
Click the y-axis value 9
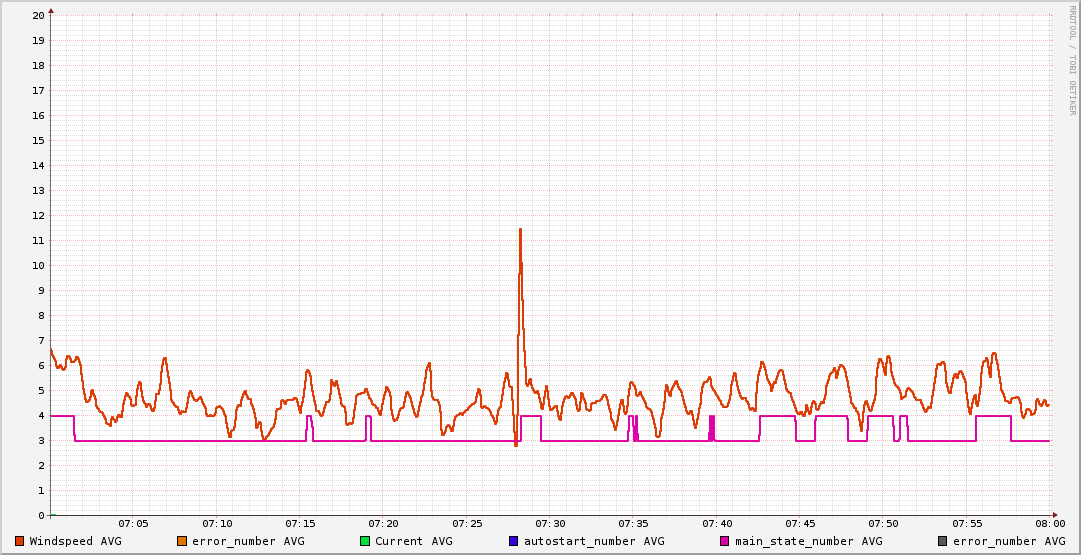tap(41, 290)
